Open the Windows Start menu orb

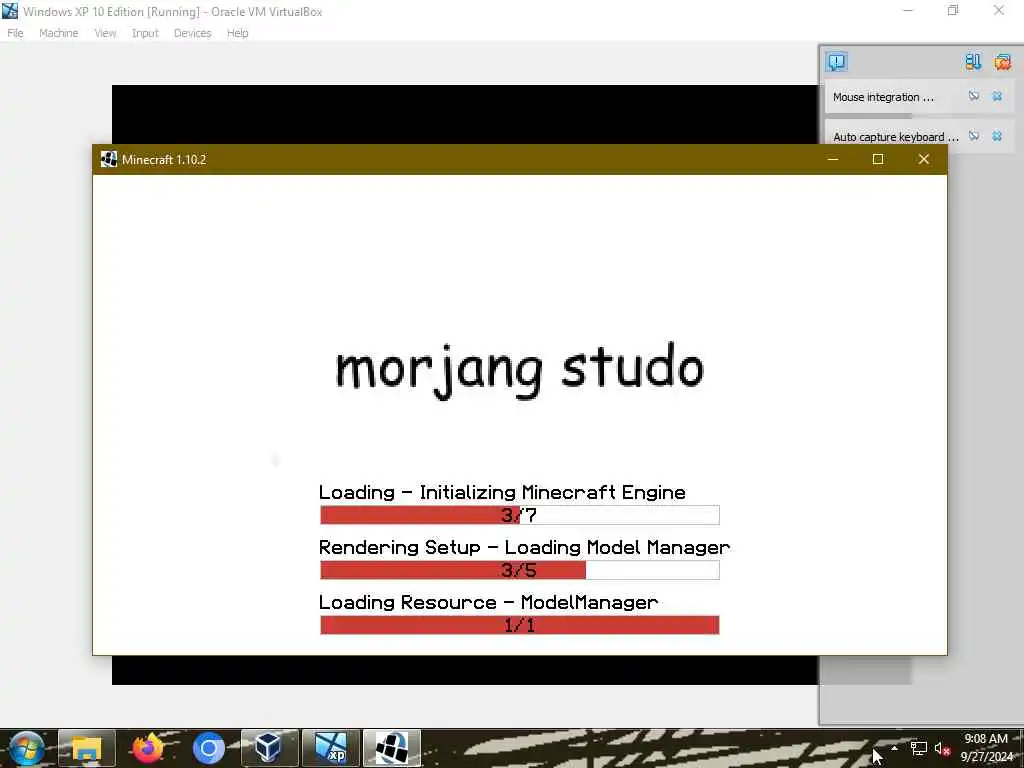(x=27, y=748)
